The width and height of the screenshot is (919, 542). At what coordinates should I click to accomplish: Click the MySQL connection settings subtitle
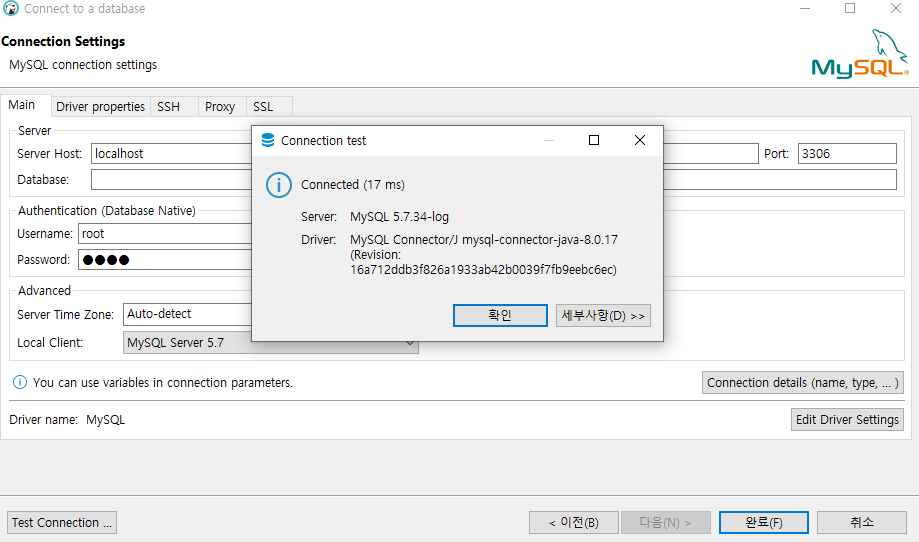click(83, 64)
